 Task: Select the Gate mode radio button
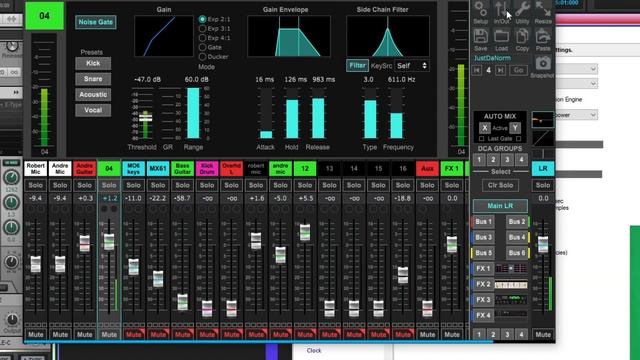pos(202,47)
